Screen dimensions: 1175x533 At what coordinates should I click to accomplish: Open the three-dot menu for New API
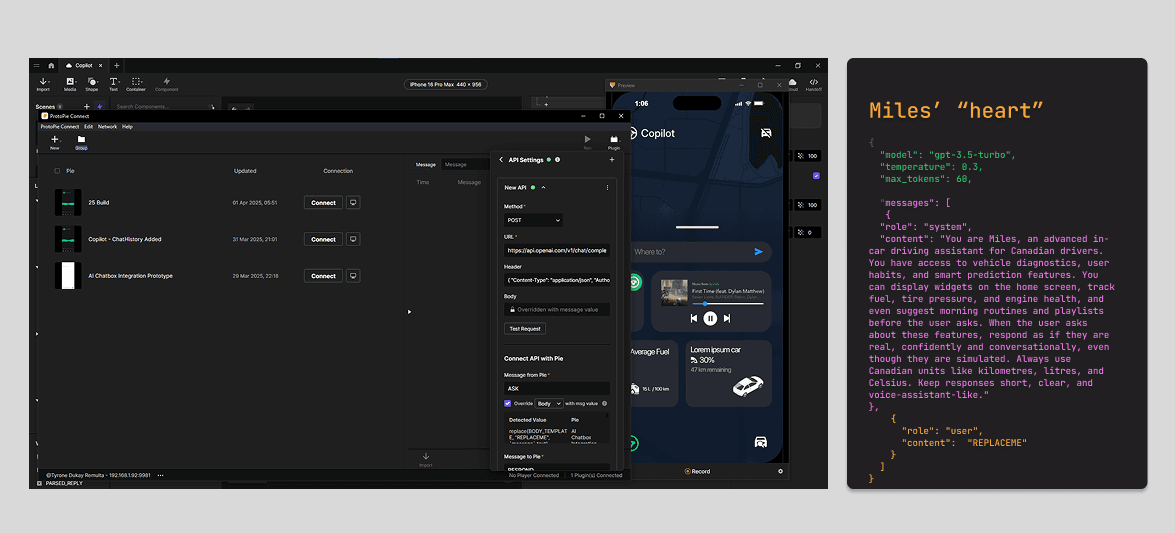(x=608, y=187)
